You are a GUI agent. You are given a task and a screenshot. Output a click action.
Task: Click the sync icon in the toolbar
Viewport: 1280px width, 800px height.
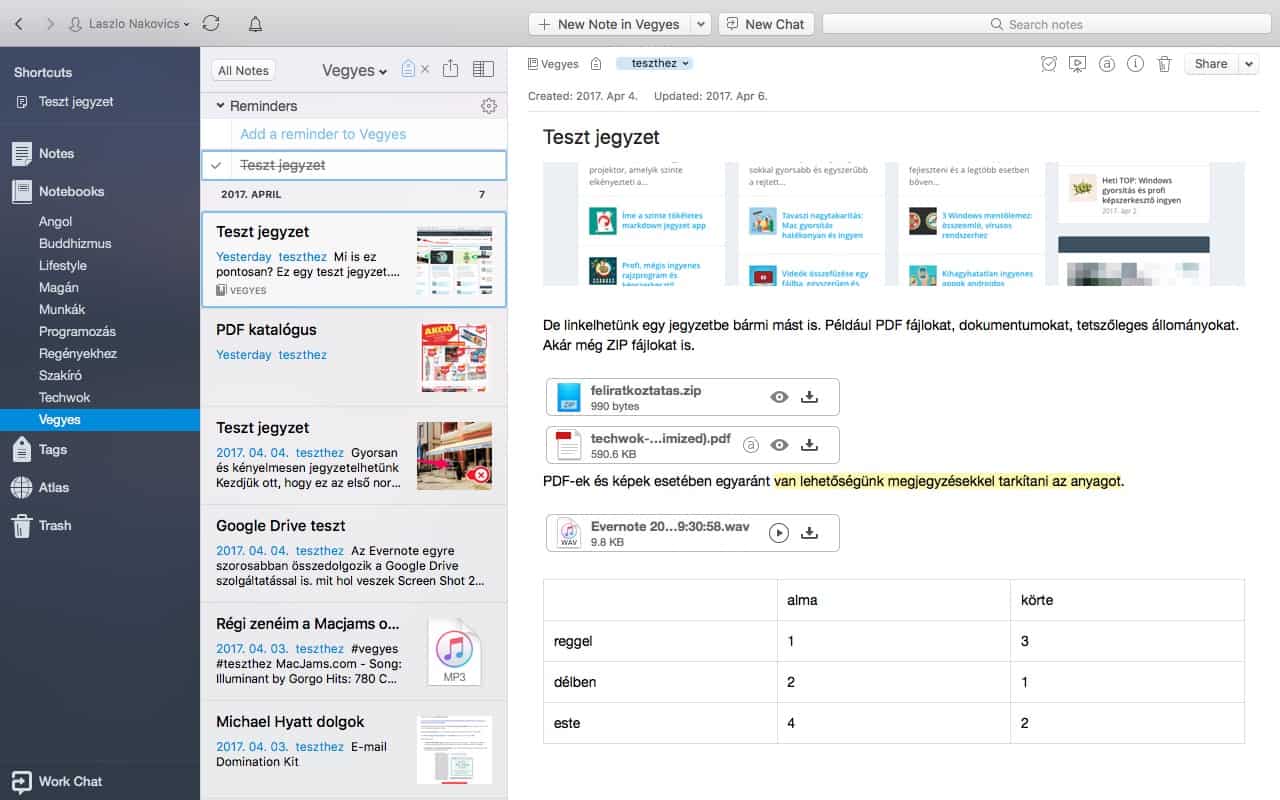[210, 24]
